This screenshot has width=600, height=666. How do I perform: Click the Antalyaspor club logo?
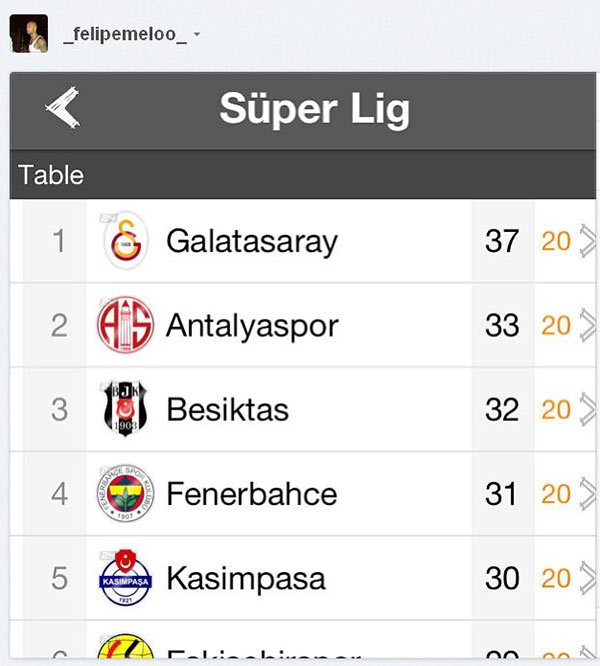(x=125, y=325)
